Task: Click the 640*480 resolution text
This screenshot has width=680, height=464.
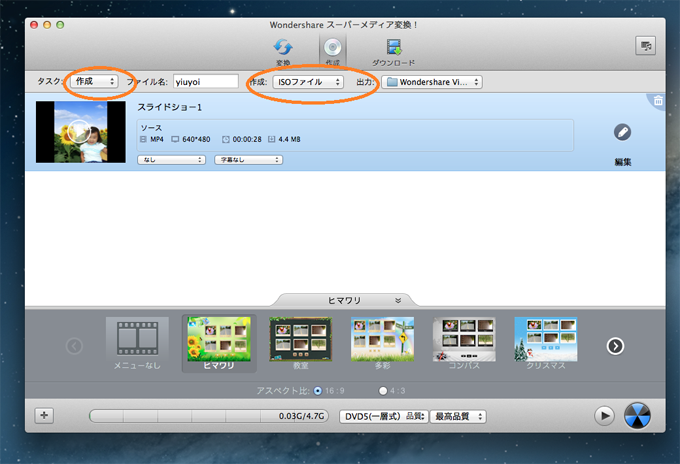Action: click(196, 139)
